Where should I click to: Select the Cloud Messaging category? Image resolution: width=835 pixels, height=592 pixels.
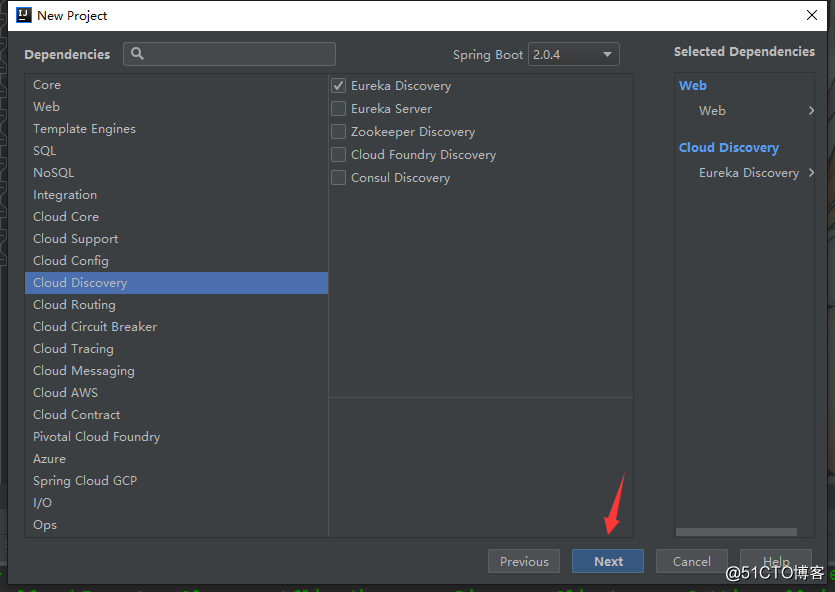coord(176,371)
